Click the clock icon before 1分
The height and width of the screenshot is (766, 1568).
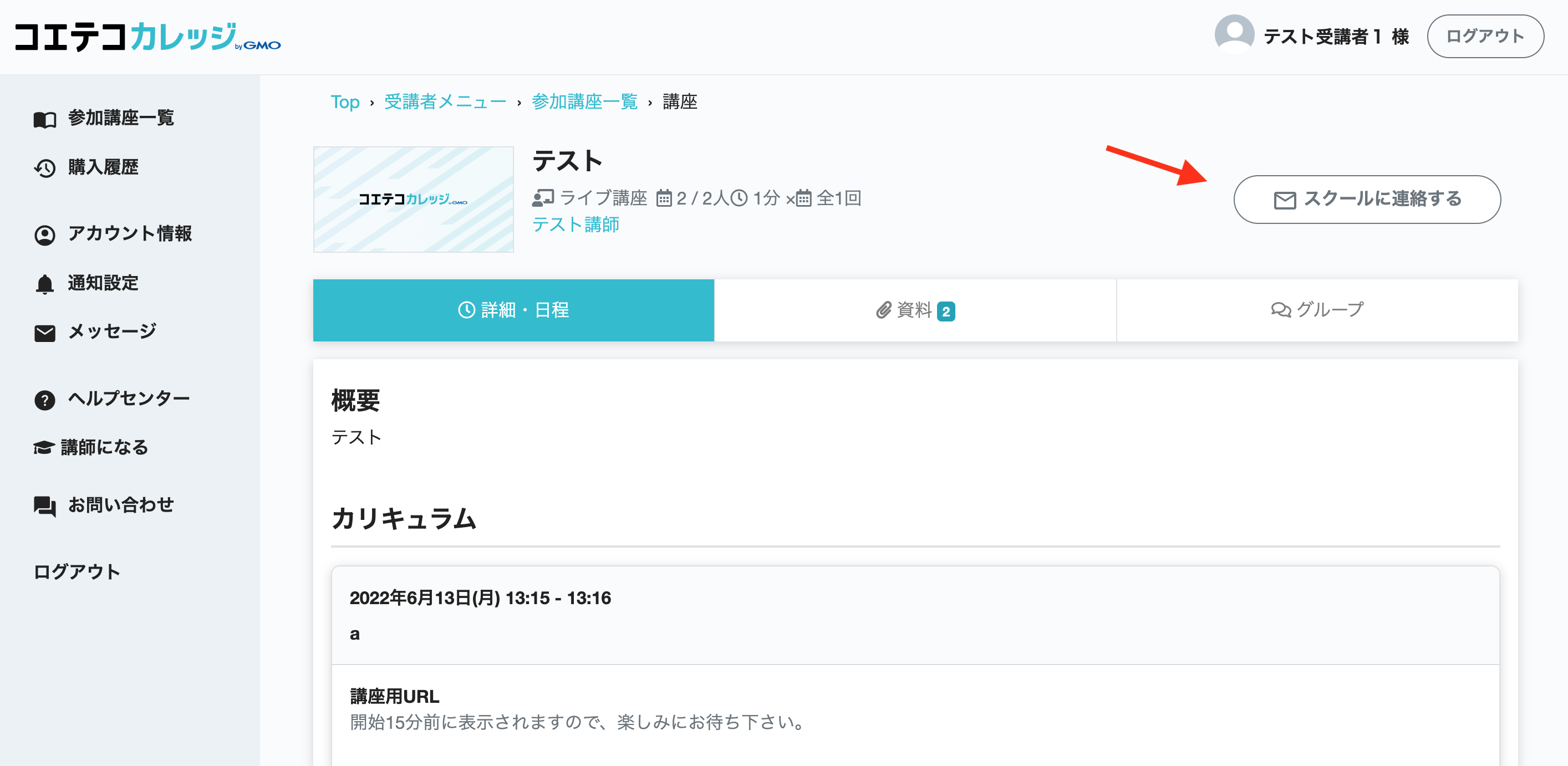click(x=739, y=198)
